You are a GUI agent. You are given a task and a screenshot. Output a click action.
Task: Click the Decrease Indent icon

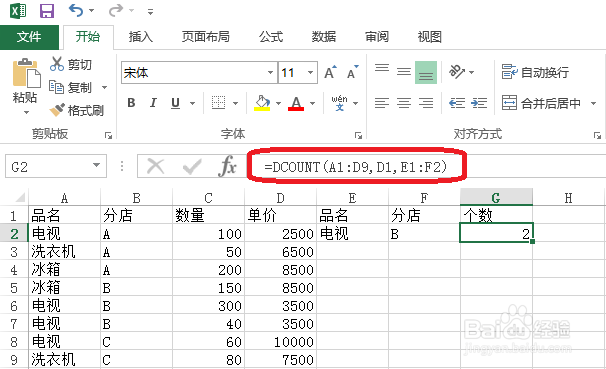(x=457, y=103)
